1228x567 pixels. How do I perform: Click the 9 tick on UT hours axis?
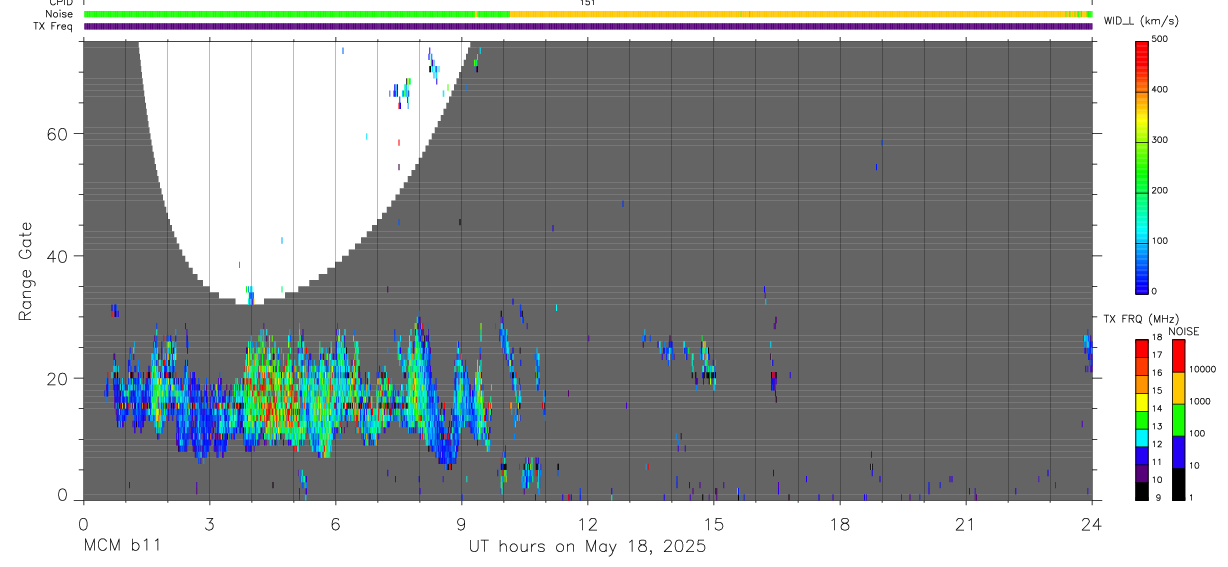point(461,524)
